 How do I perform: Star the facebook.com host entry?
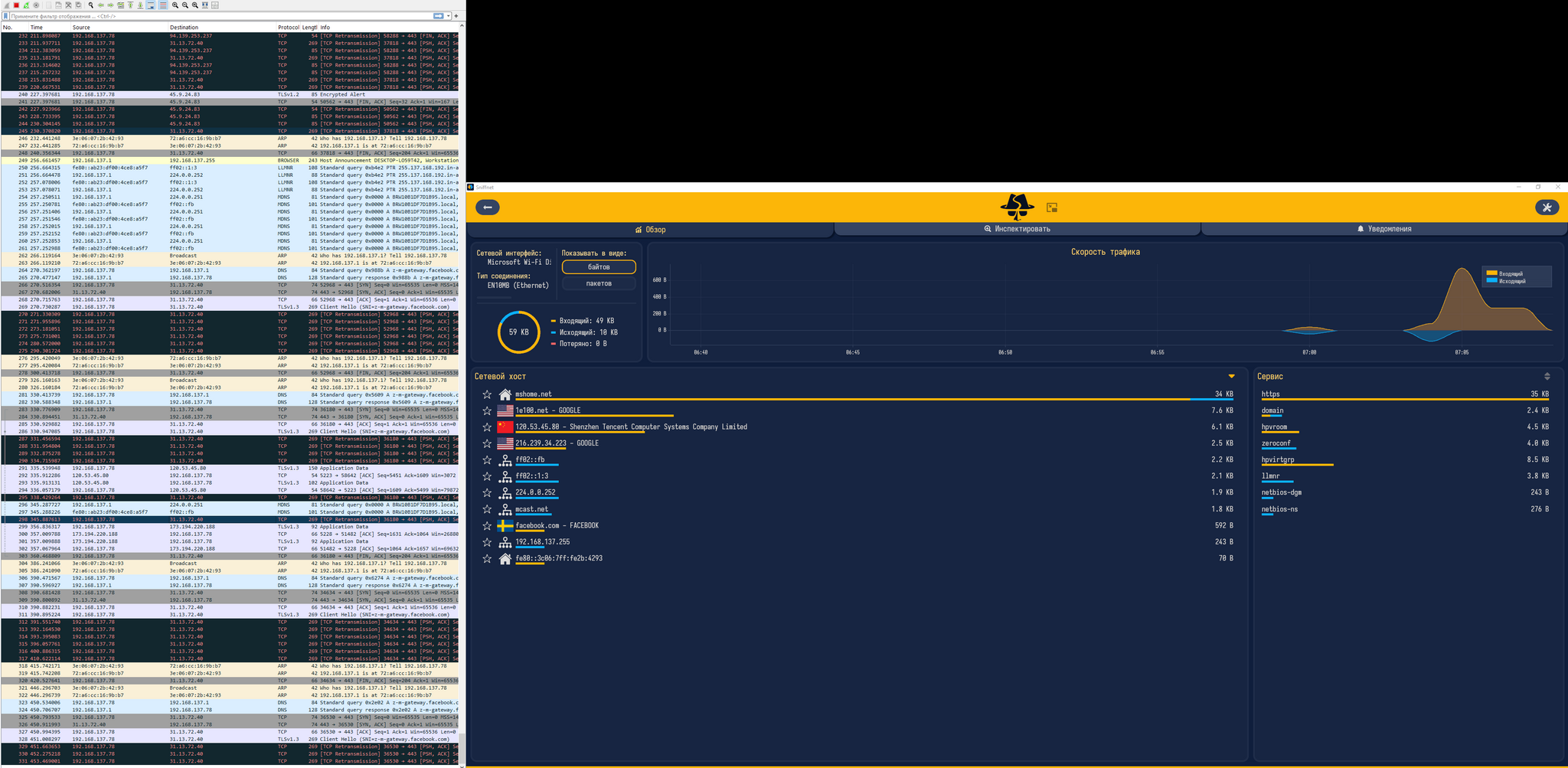[487, 526]
